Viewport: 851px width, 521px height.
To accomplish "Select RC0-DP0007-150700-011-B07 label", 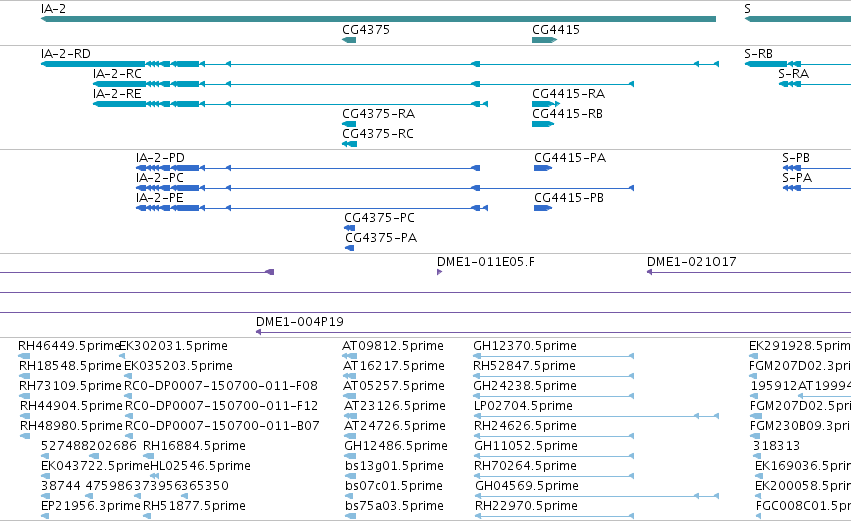I will point(222,427).
